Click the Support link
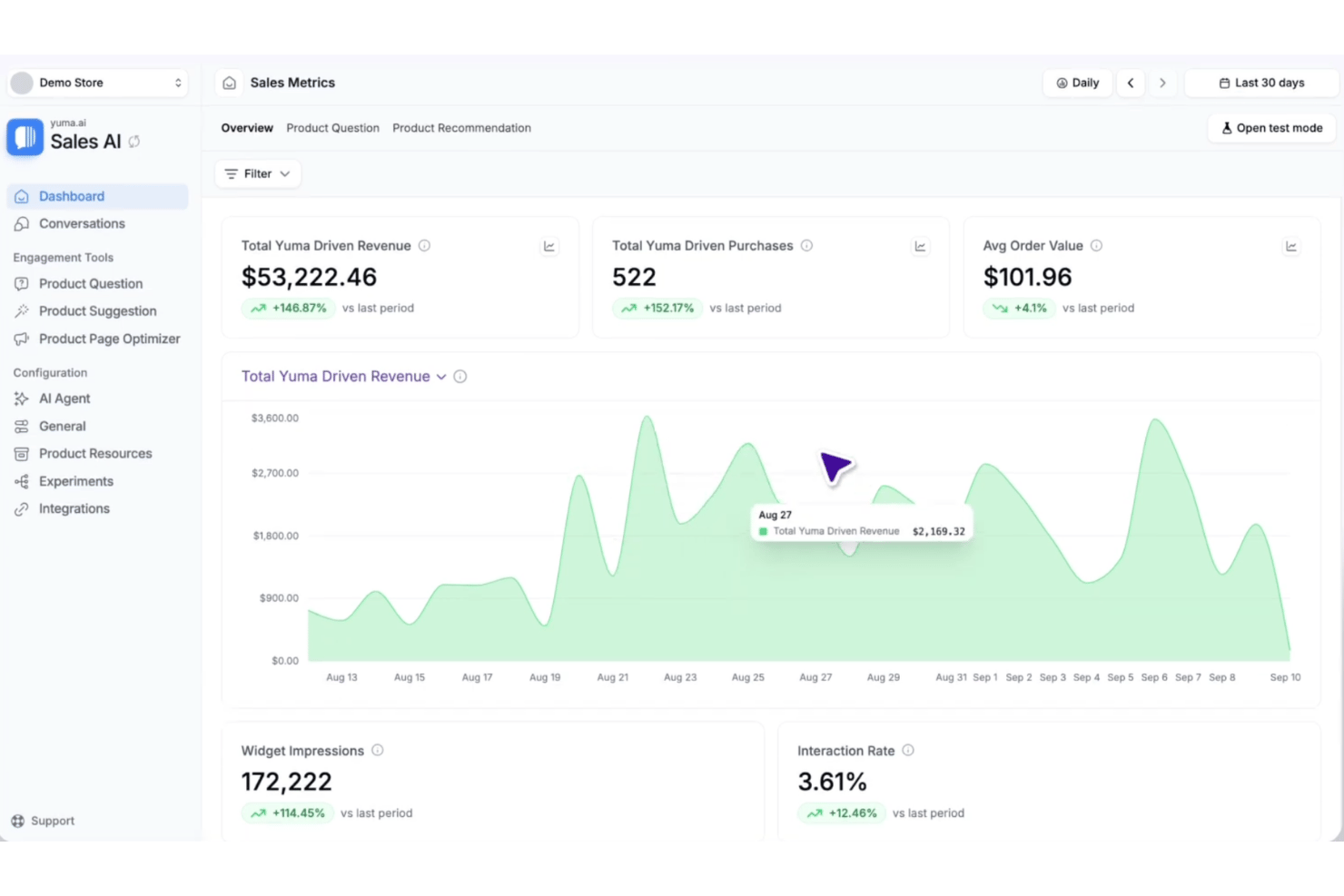This screenshot has height=896, width=1344. click(43, 821)
